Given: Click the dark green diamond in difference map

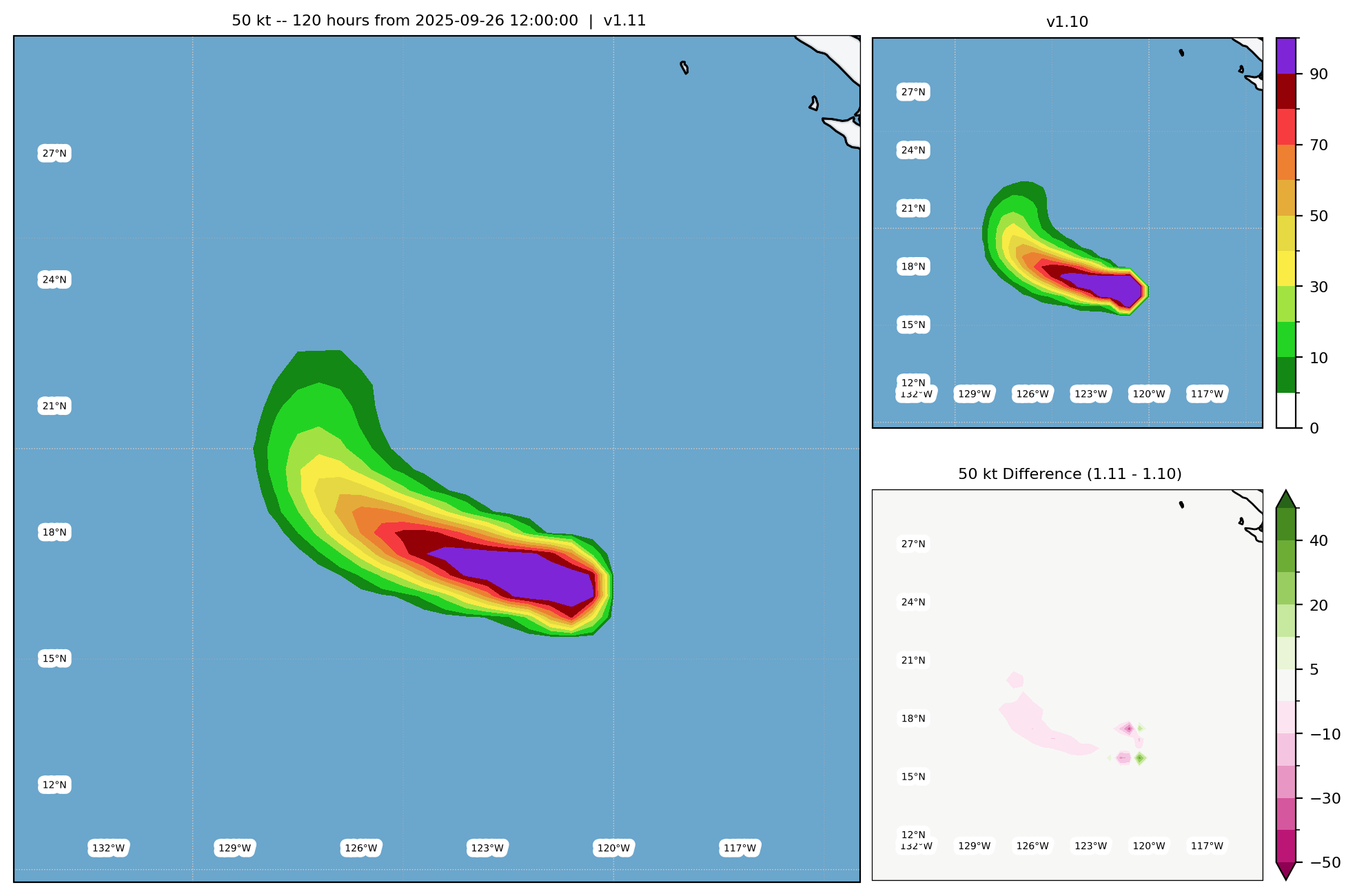Looking at the screenshot, I should [x=1140, y=758].
